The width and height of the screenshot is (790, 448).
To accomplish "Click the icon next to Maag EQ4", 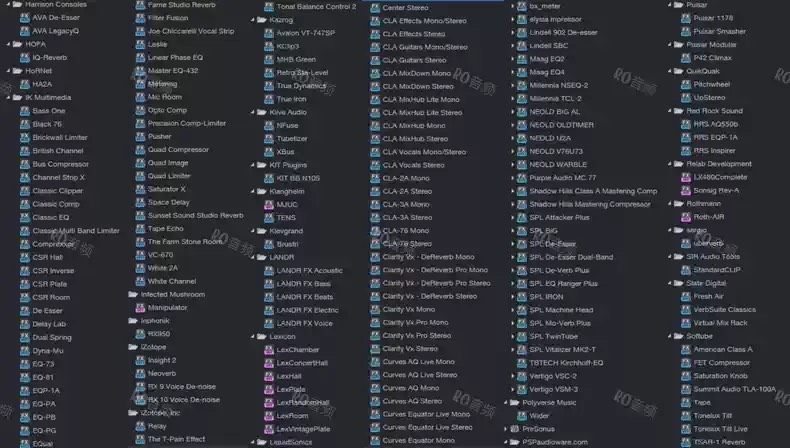I will (x=522, y=72).
